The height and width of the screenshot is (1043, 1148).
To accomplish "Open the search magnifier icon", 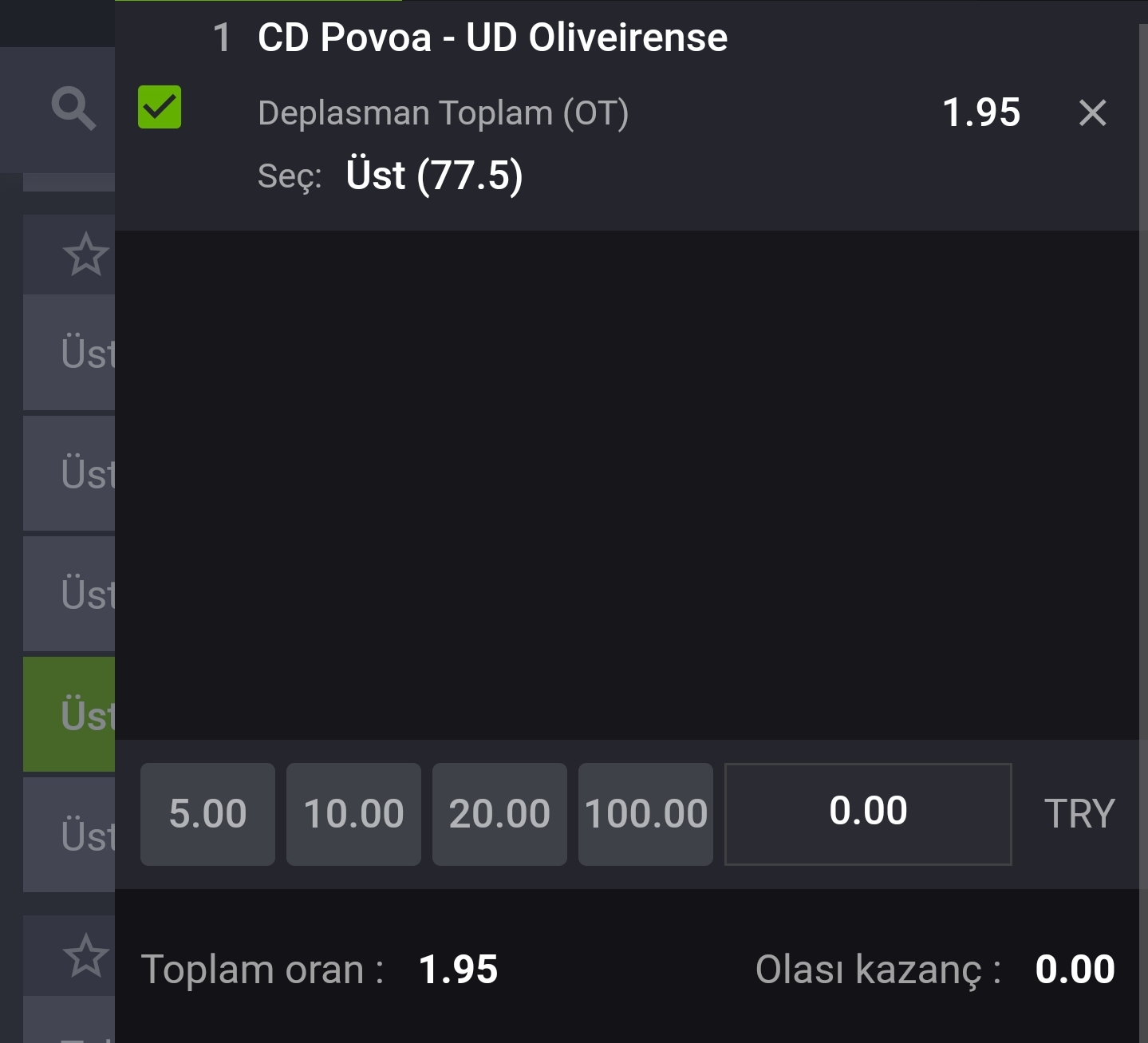I will (73, 109).
